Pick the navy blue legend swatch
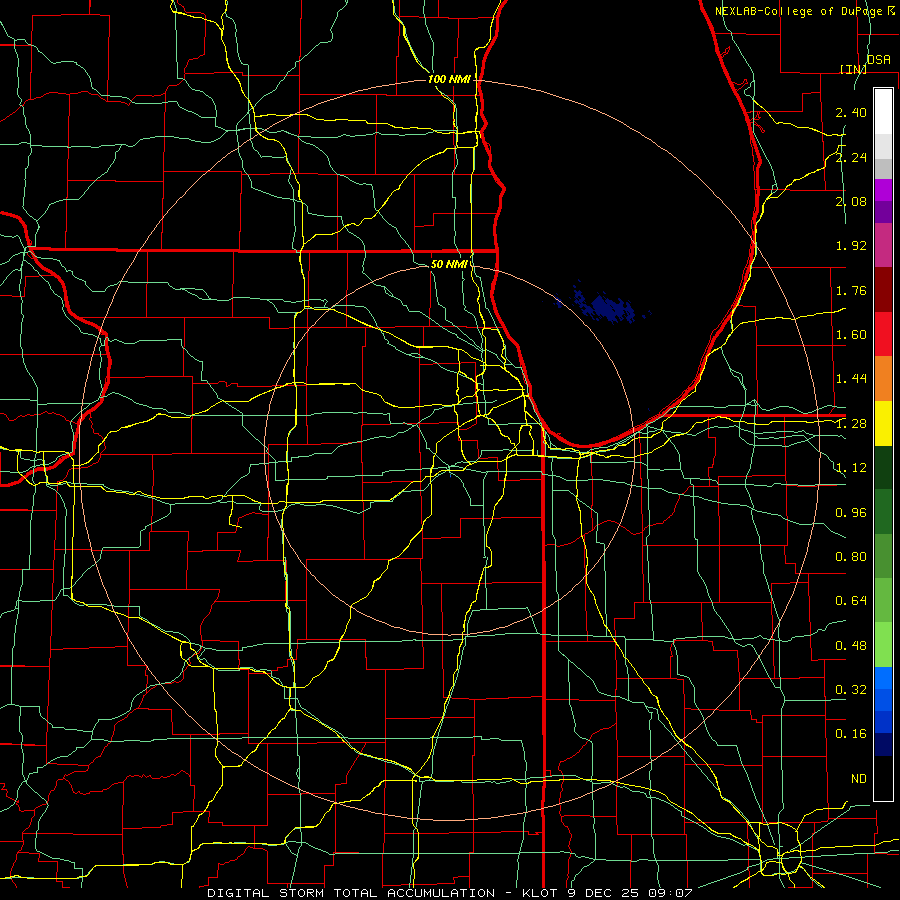Image resolution: width=900 pixels, height=900 pixels. pyautogui.click(x=883, y=744)
